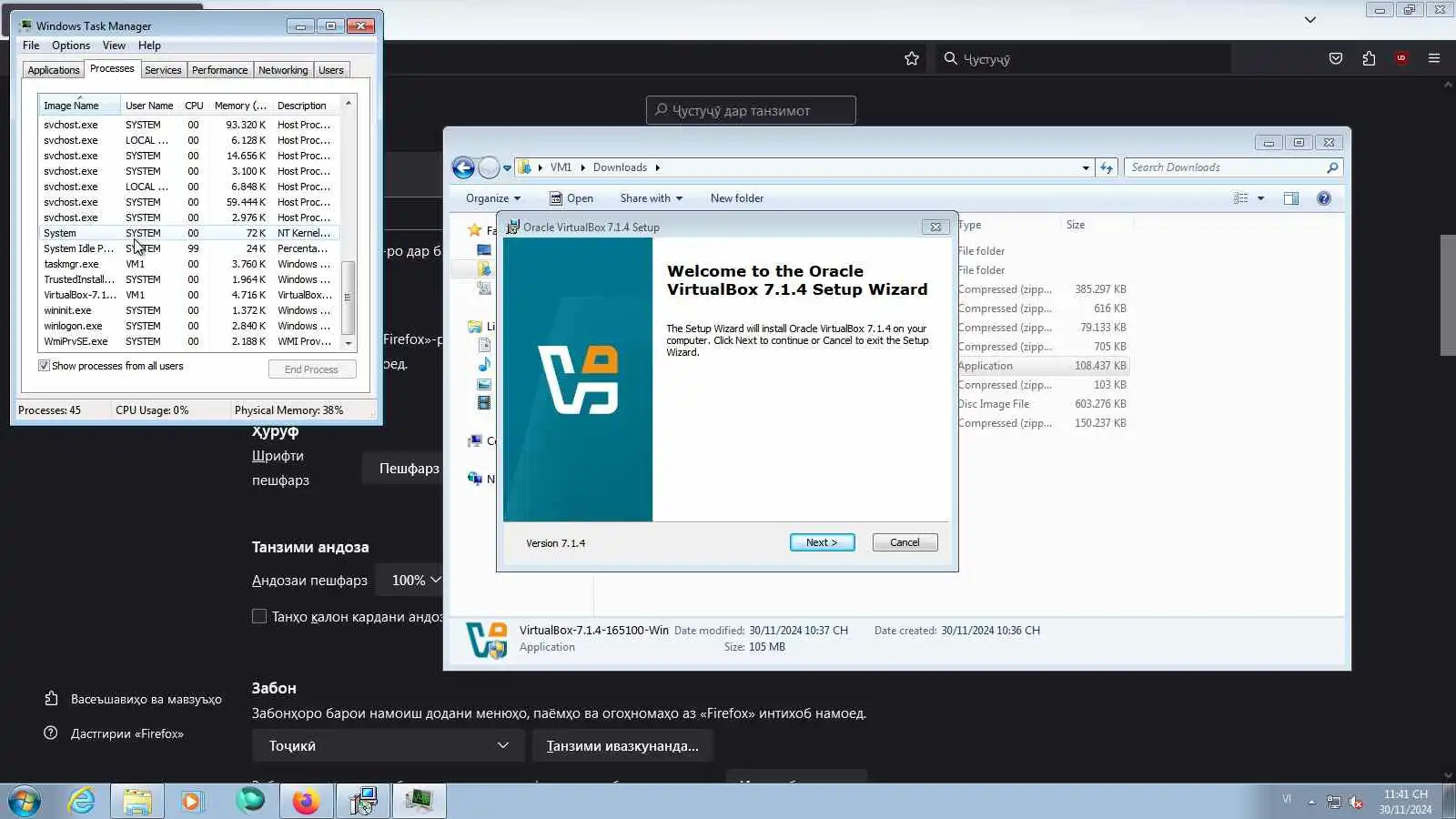This screenshot has height=819, width=1456.
Task: Click the End Process button
Action: [x=311, y=369]
